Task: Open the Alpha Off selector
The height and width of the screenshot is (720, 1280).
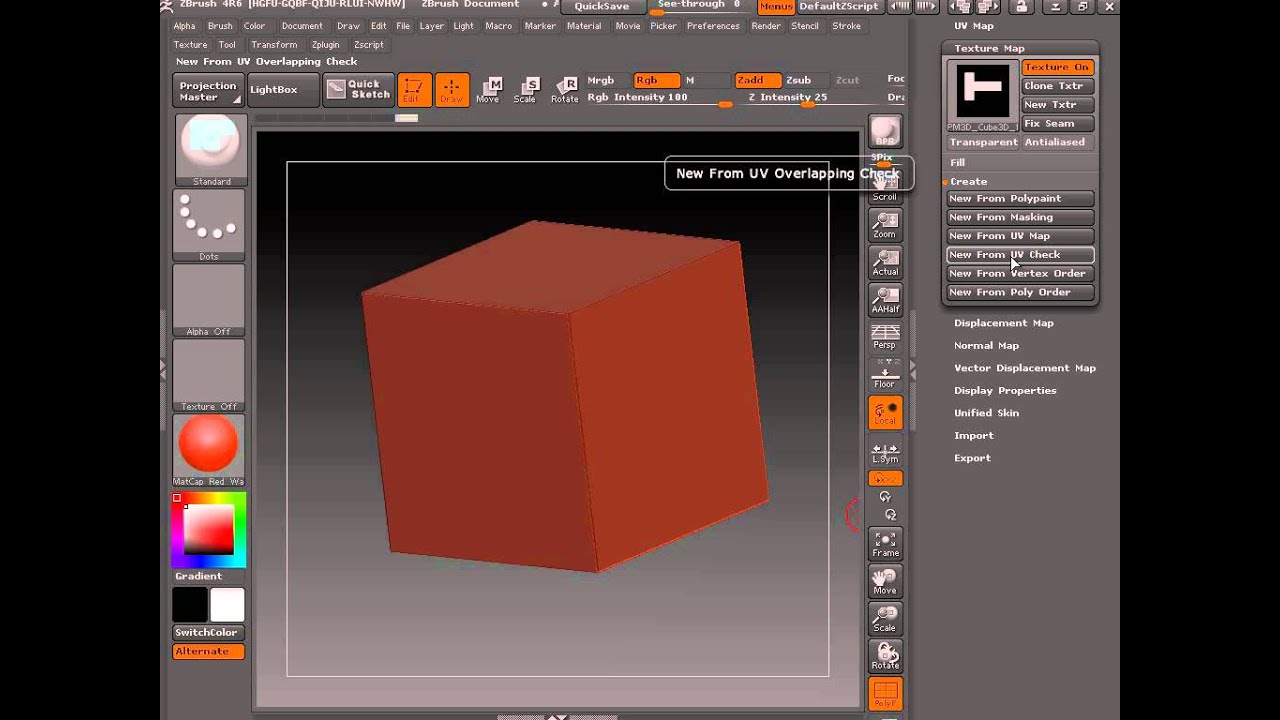Action: (x=209, y=300)
